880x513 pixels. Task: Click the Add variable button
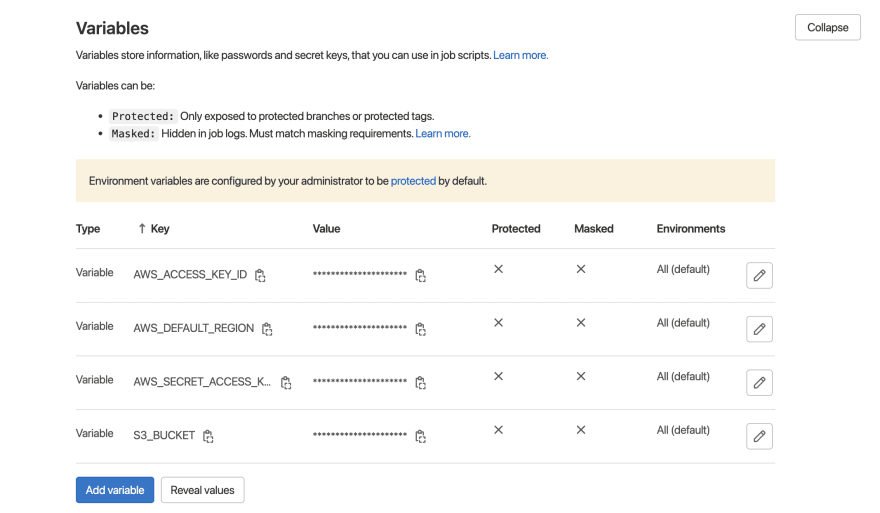(x=115, y=490)
